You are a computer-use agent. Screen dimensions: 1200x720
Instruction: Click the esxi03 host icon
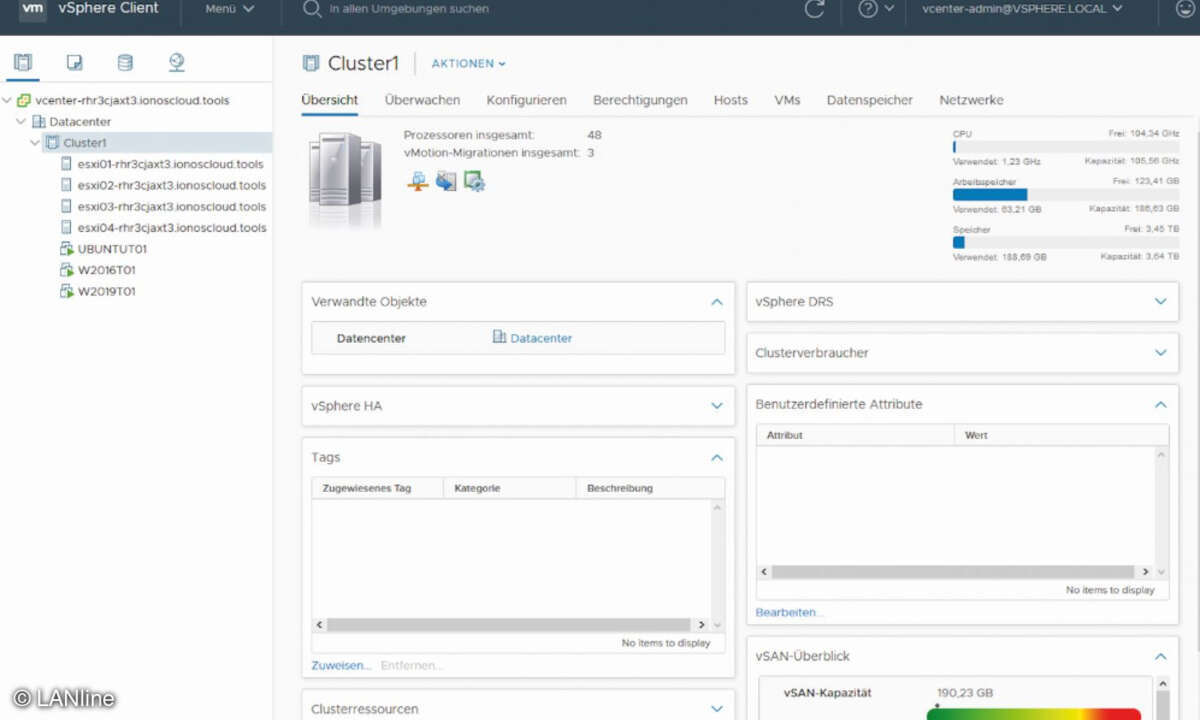68,206
